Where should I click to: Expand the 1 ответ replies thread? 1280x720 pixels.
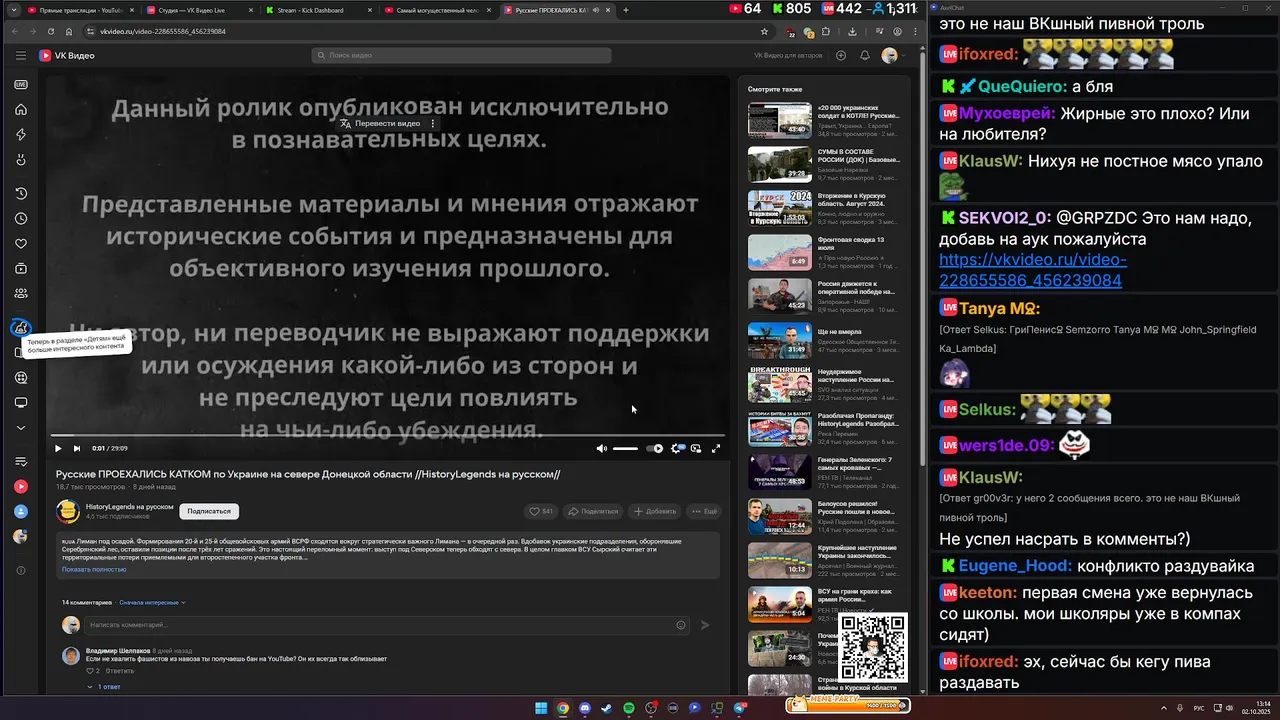(104, 687)
